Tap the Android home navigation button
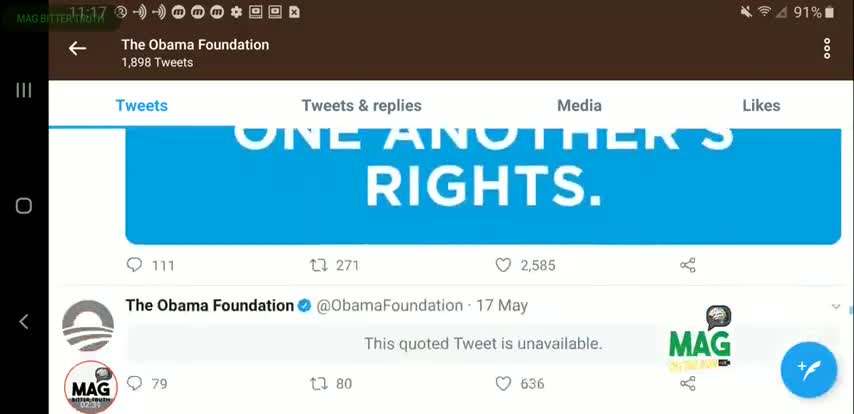This screenshot has width=854, height=414. (x=23, y=206)
